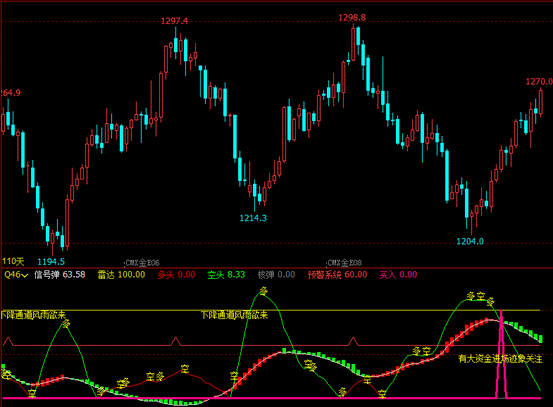
Task: Select the CMX金E06 contract marker
Action: click(x=142, y=263)
